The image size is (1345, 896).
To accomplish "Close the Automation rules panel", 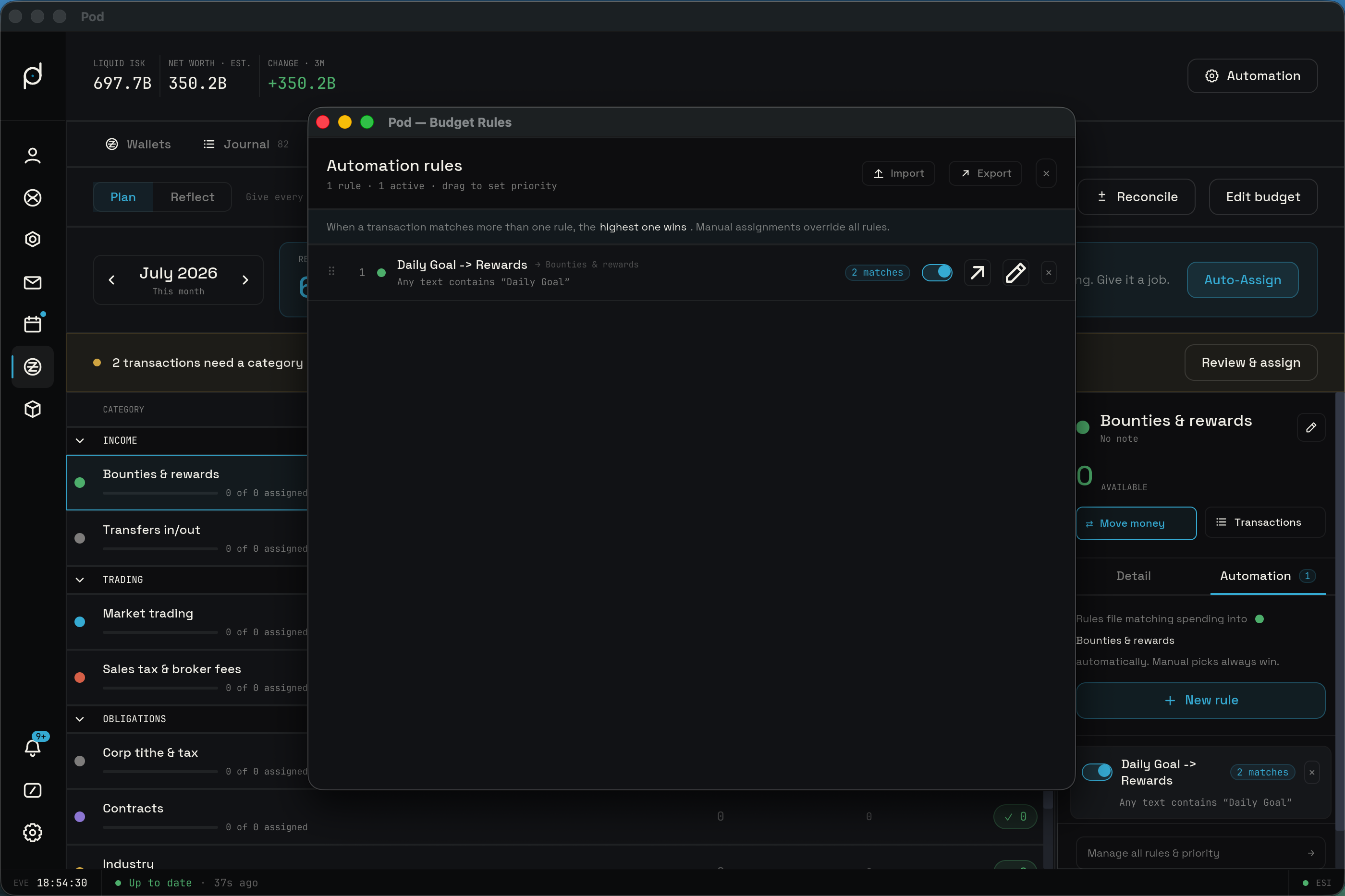I will click(1046, 173).
